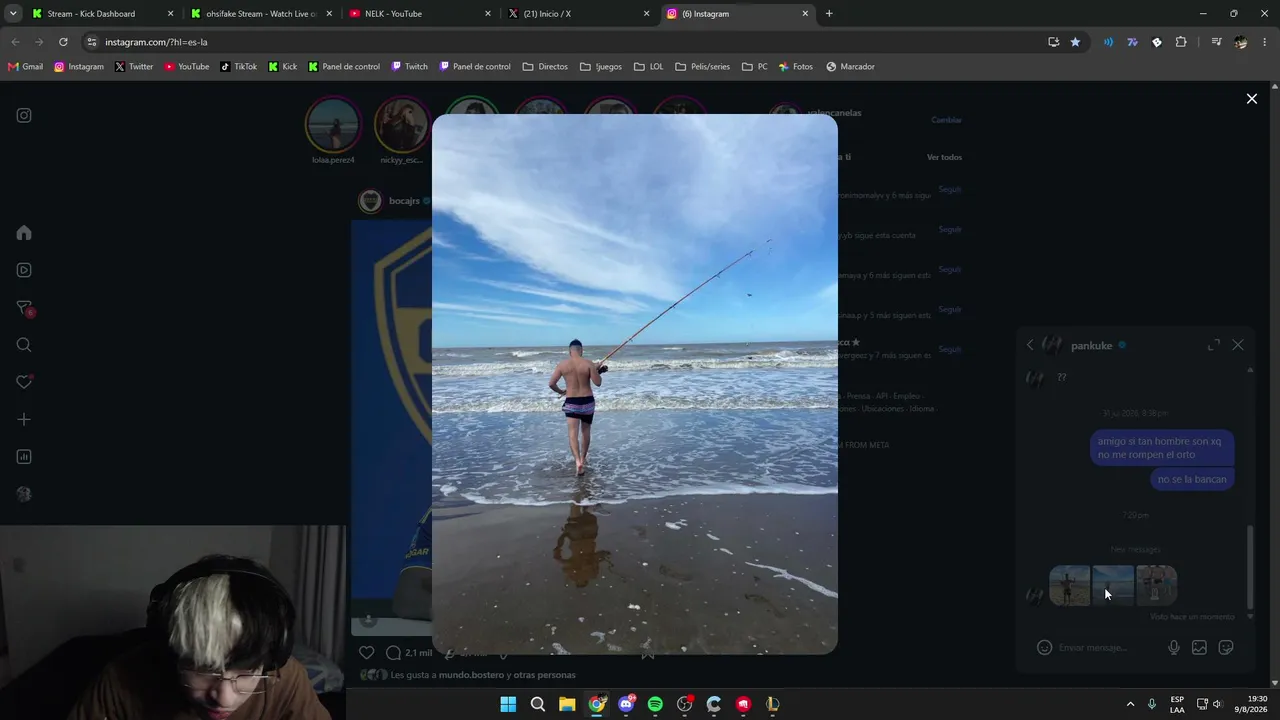This screenshot has width=1280, height=720.
Task: Expand the Juegos bookmark folder
Action: tap(600, 67)
